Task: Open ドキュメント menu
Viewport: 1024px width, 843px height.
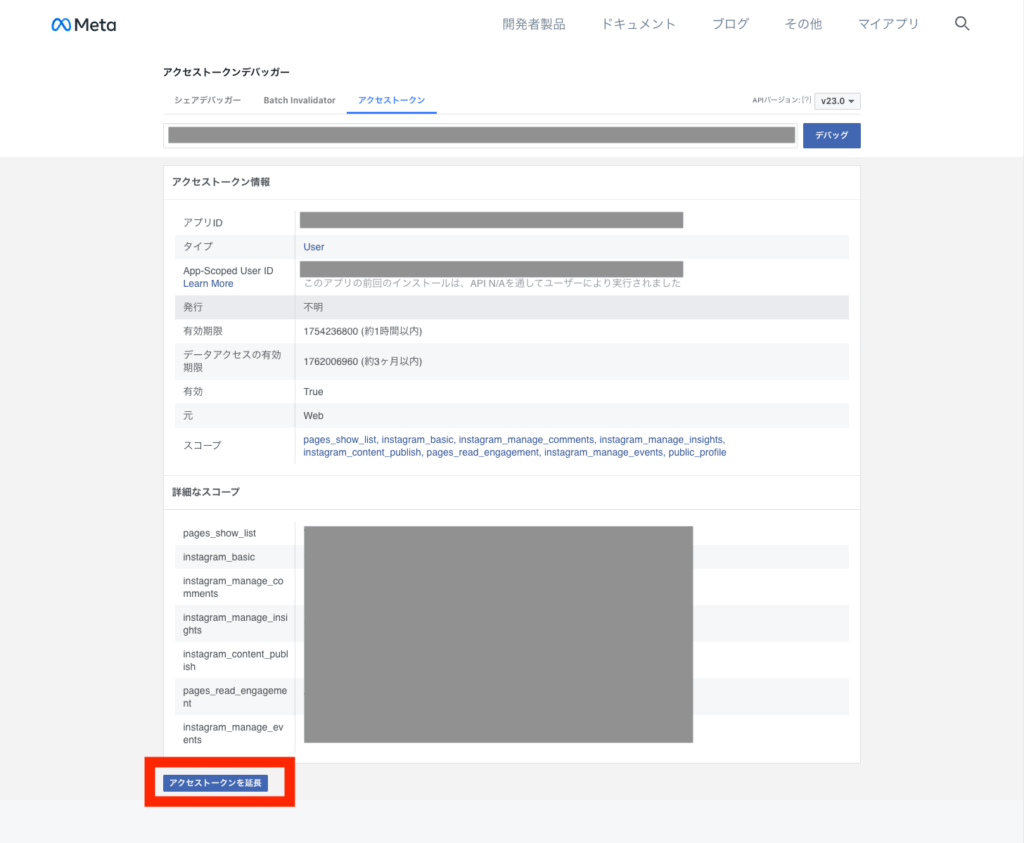Action: [638, 24]
